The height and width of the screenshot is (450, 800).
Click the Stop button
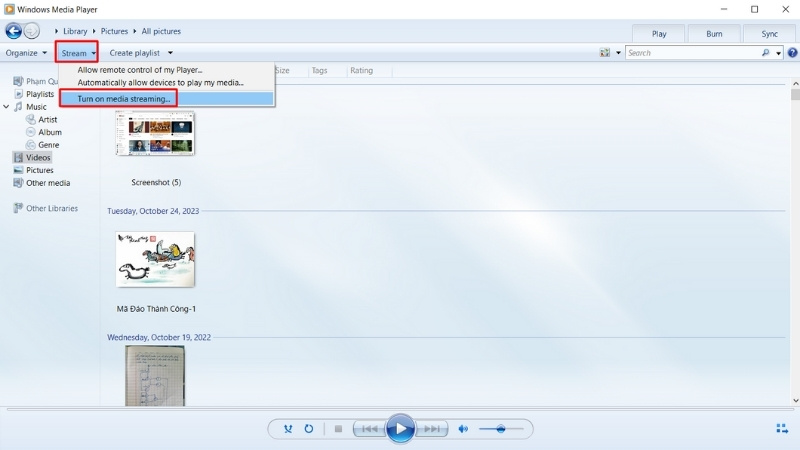coord(338,429)
